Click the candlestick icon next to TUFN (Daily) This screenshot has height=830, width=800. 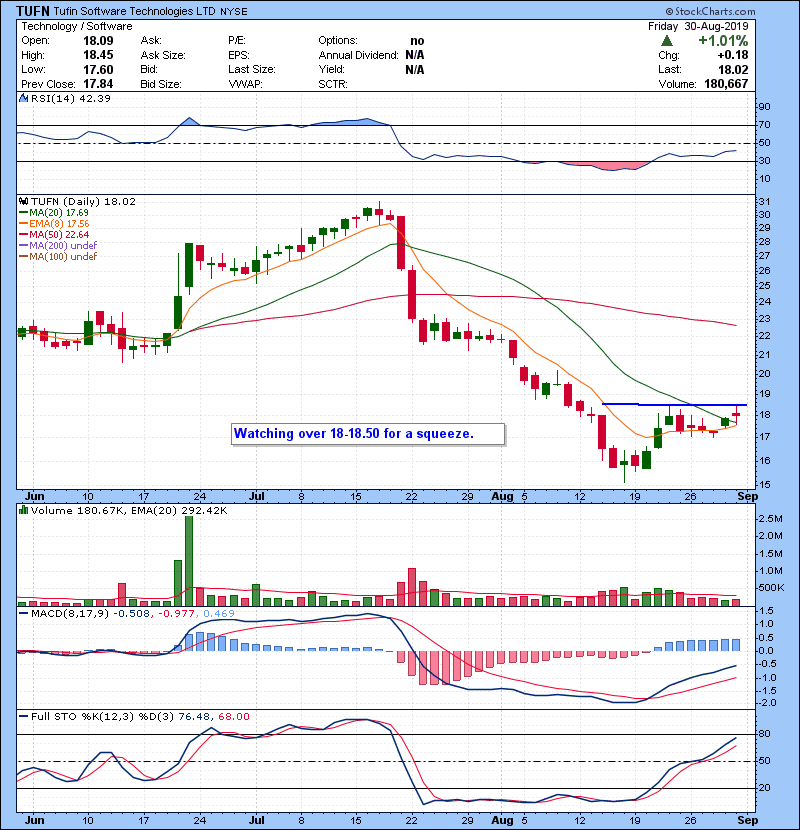tap(23, 202)
